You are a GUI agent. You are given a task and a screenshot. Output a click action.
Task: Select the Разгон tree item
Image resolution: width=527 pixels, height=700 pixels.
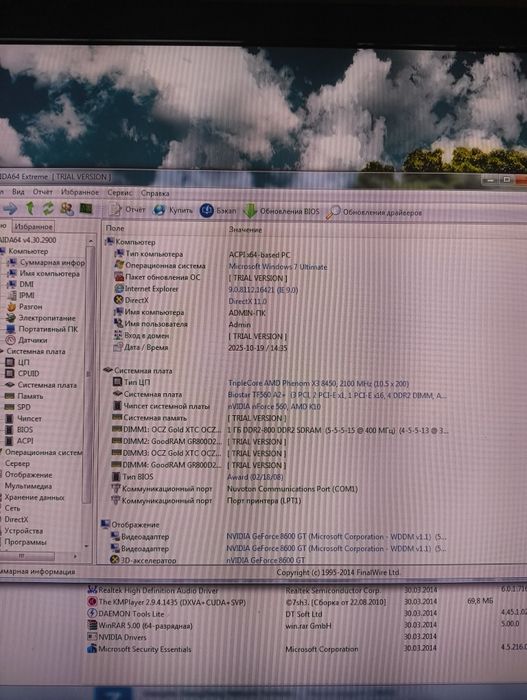click(25, 307)
